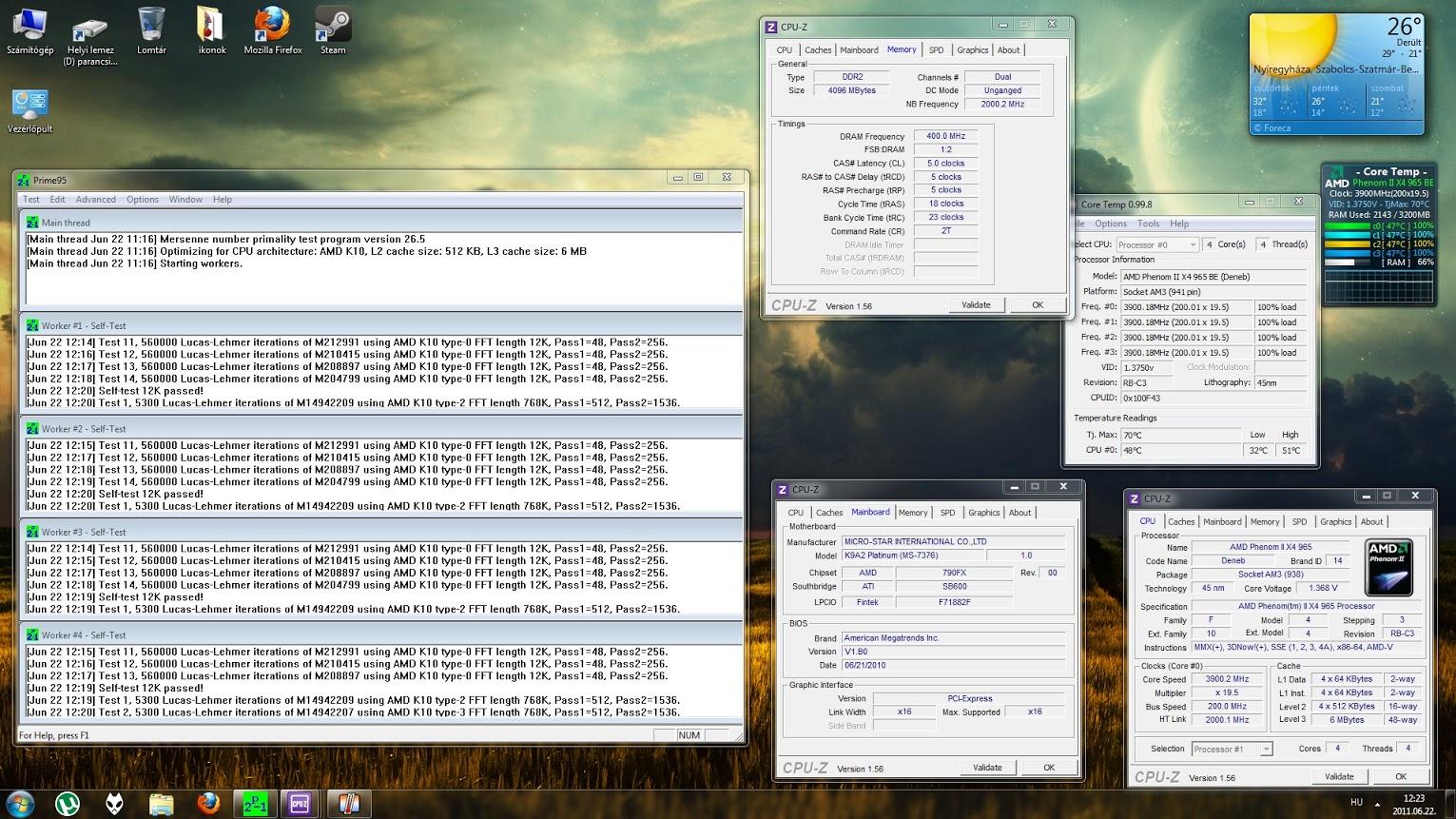Open the Options menu in Core Temp
This screenshot has height=819, width=1456.
1111,224
